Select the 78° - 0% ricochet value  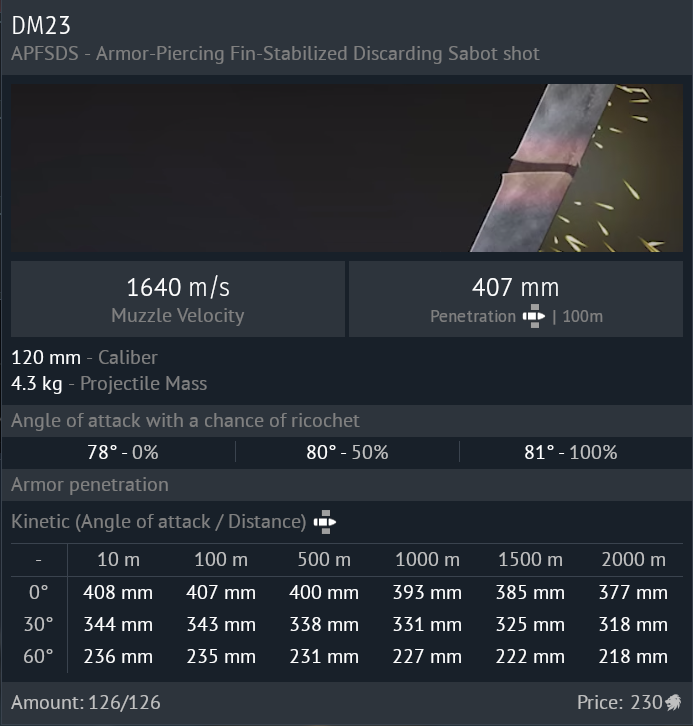point(122,452)
